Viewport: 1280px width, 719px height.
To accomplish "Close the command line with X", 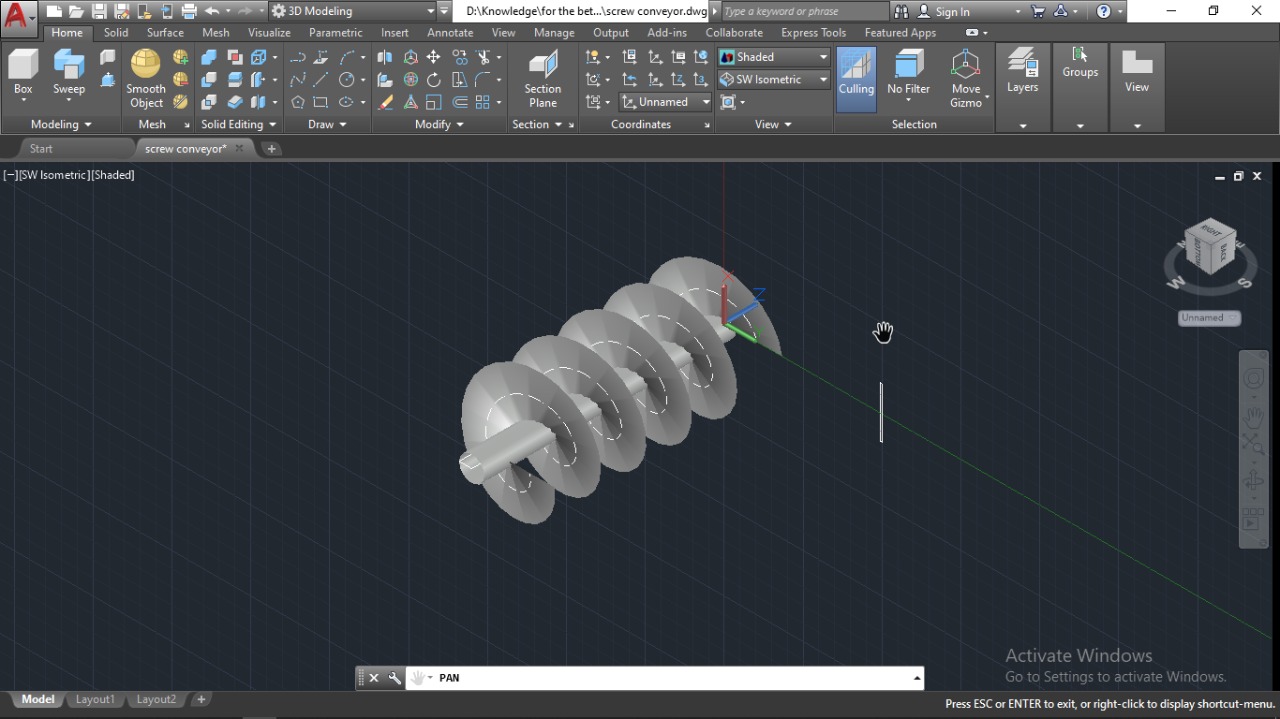I will (374, 678).
